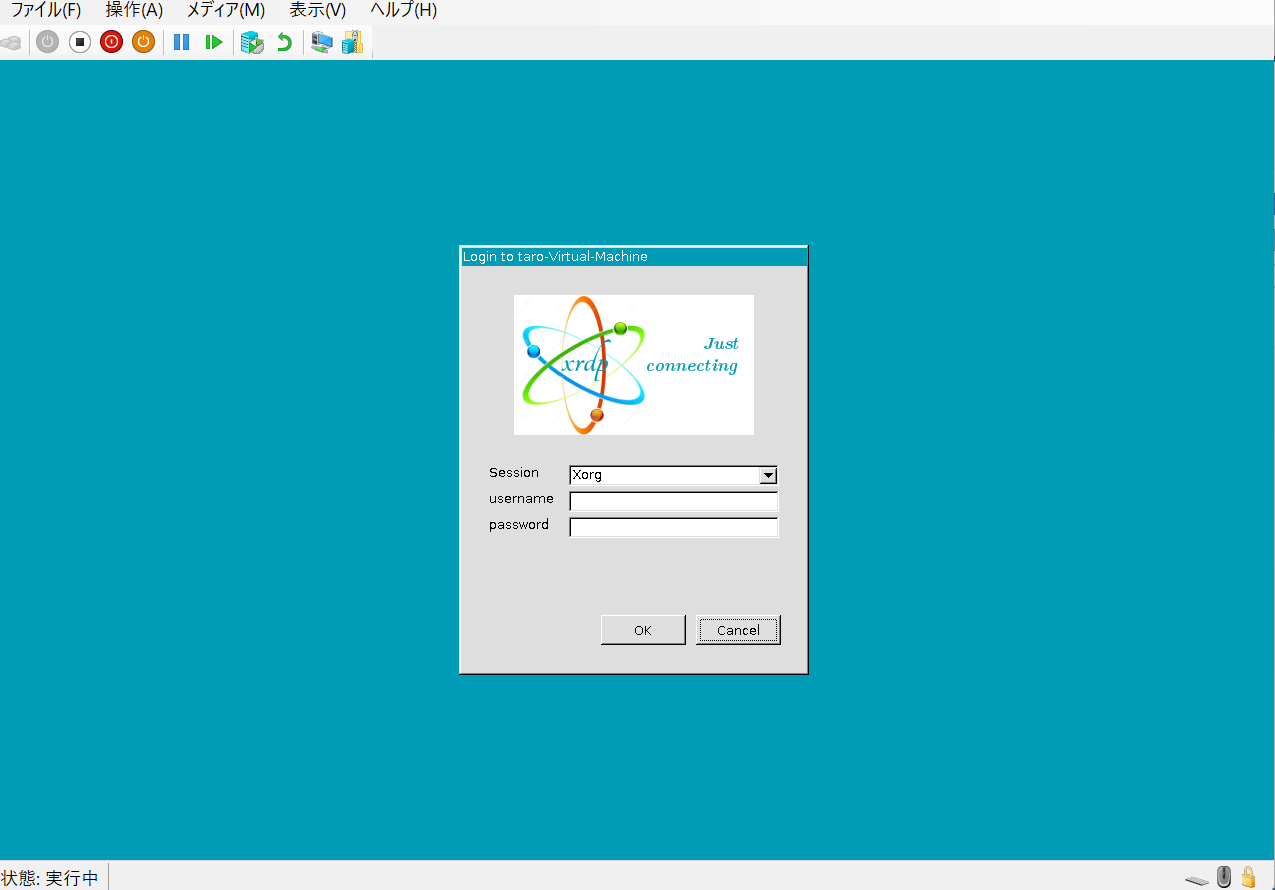Screen dimensions: 1275x890
Task: Send Ctrl+Alt+Del to the virtual machine
Action: 12,42
